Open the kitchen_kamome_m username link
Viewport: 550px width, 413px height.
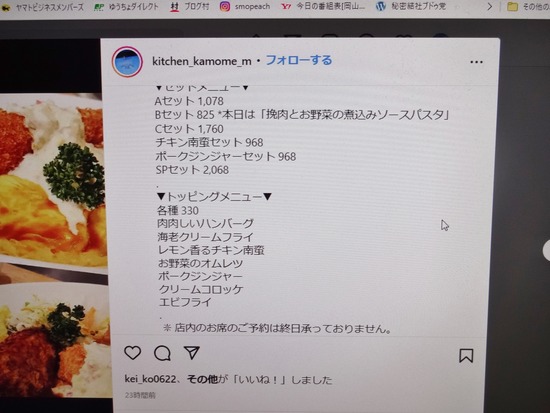[202, 61]
